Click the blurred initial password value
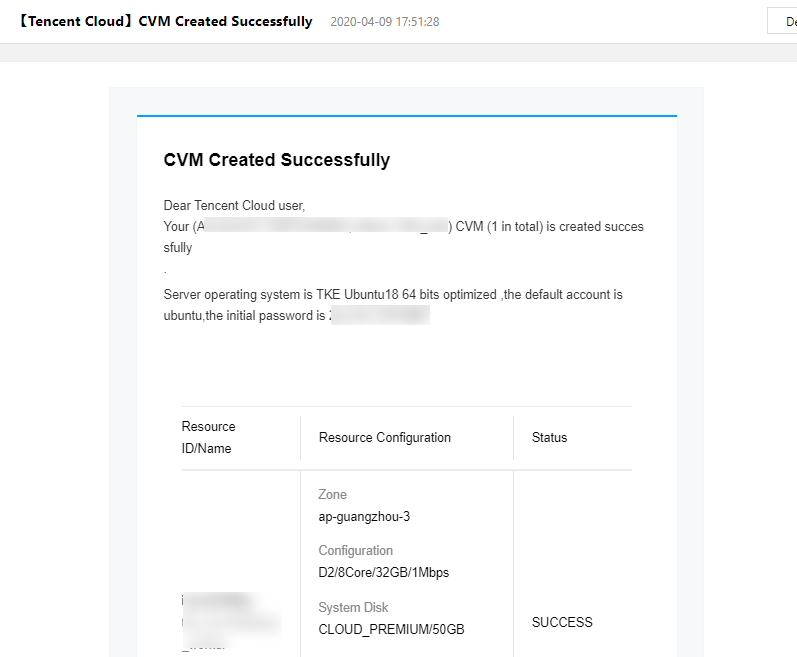797x657 pixels. (380, 315)
